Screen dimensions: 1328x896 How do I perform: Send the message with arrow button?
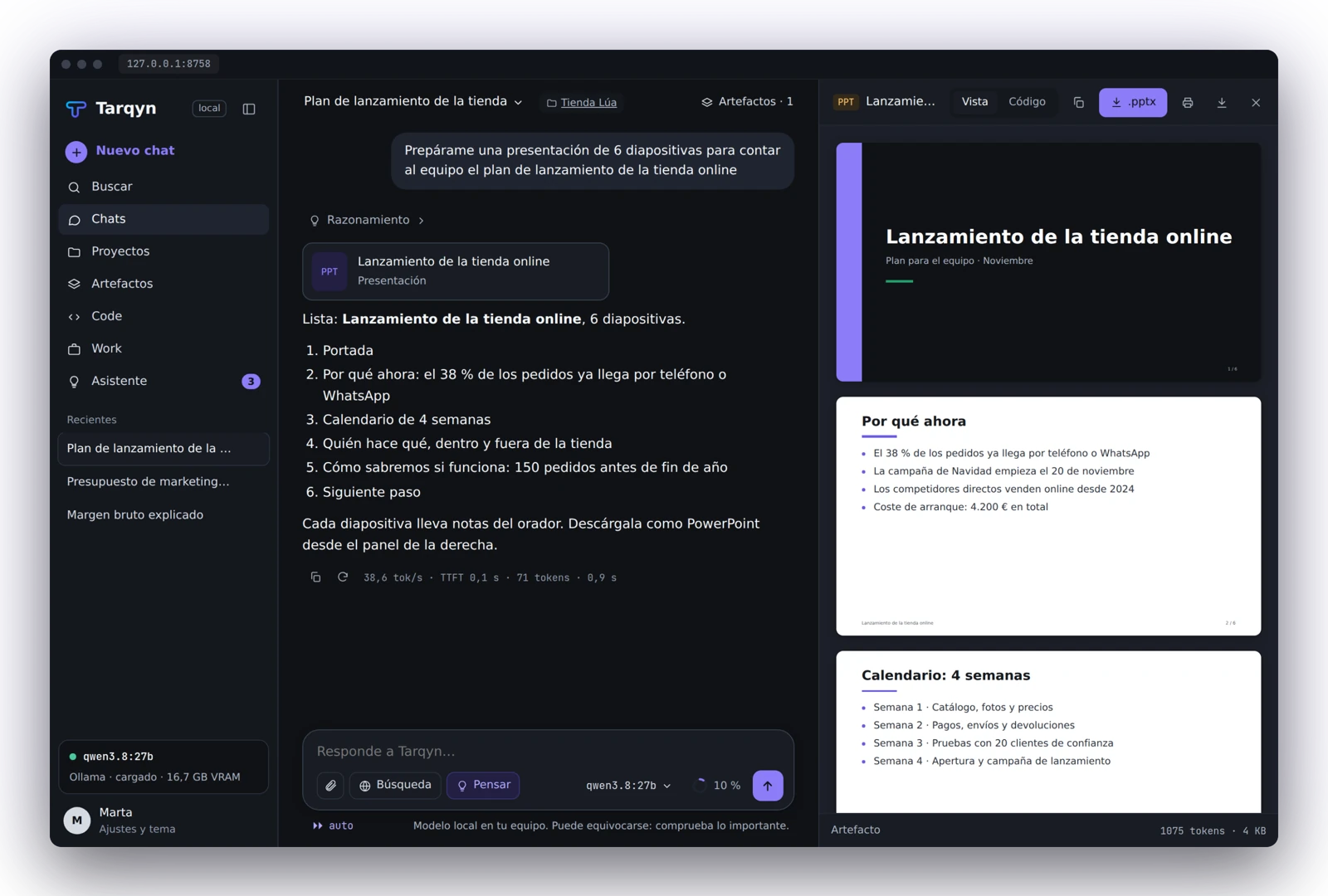click(768, 786)
